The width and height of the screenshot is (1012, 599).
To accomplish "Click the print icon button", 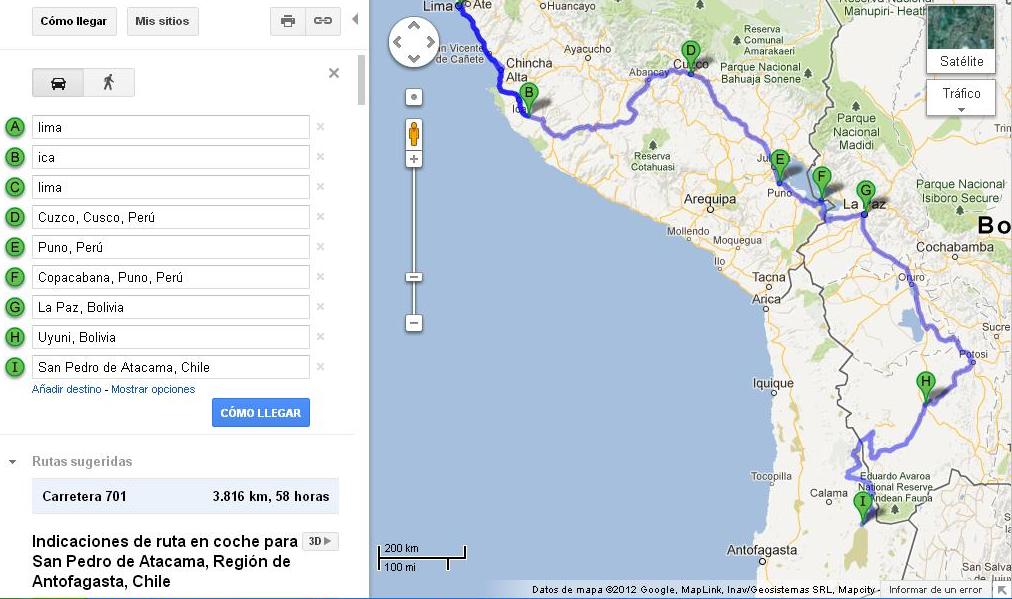I will coord(288,21).
